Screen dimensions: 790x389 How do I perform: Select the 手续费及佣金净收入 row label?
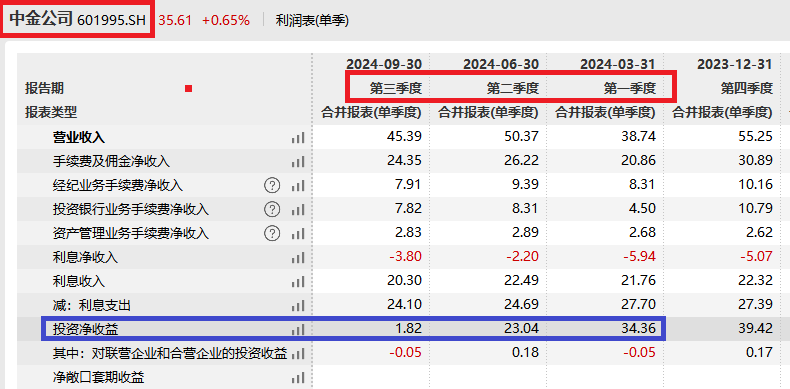coord(111,162)
